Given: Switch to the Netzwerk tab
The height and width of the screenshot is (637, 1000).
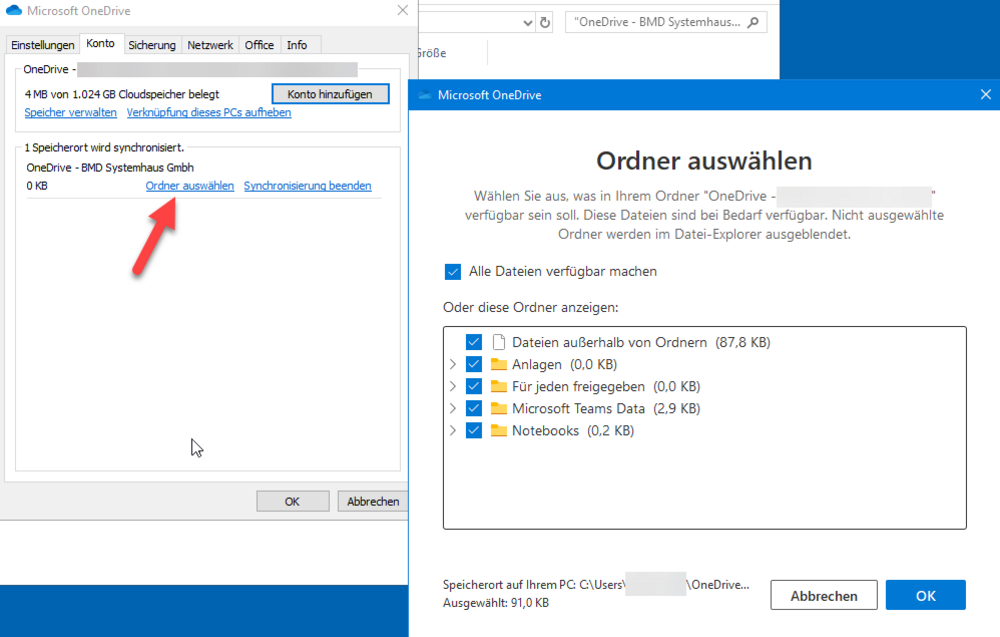Looking at the screenshot, I should coord(210,45).
